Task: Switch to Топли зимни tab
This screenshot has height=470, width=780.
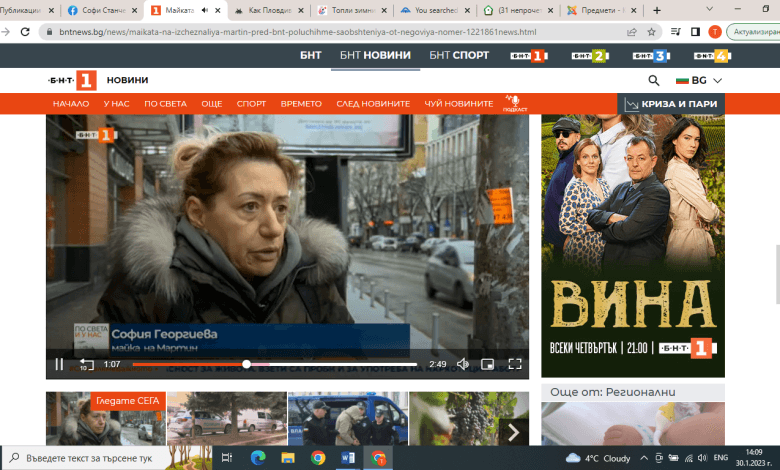Action: point(352,10)
